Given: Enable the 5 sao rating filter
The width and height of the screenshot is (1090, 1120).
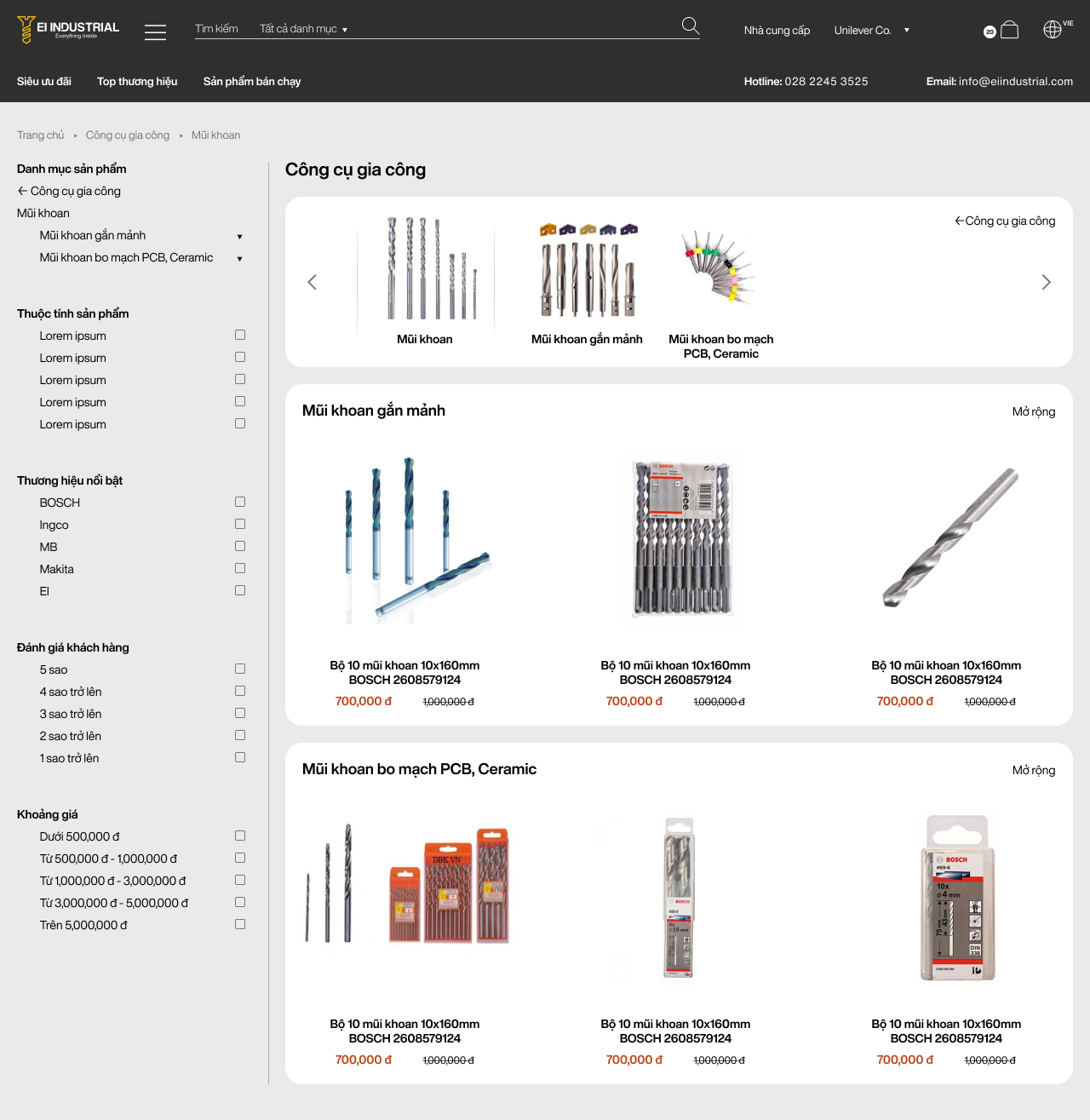Looking at the screenshot, I should [240, 669].
